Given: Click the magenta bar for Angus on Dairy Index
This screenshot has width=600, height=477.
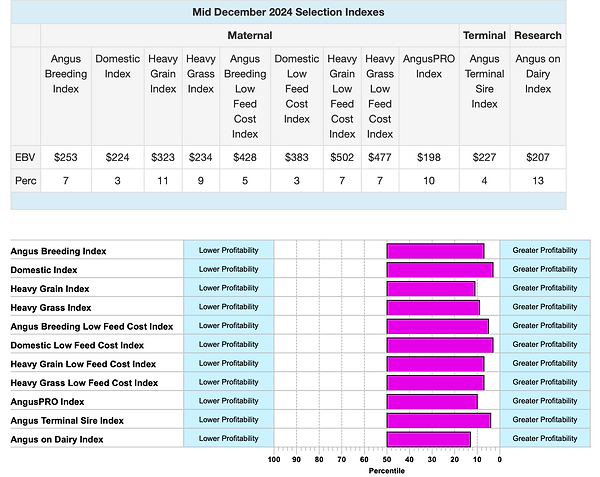Looking at the screenshot, I should pos(429,439).
